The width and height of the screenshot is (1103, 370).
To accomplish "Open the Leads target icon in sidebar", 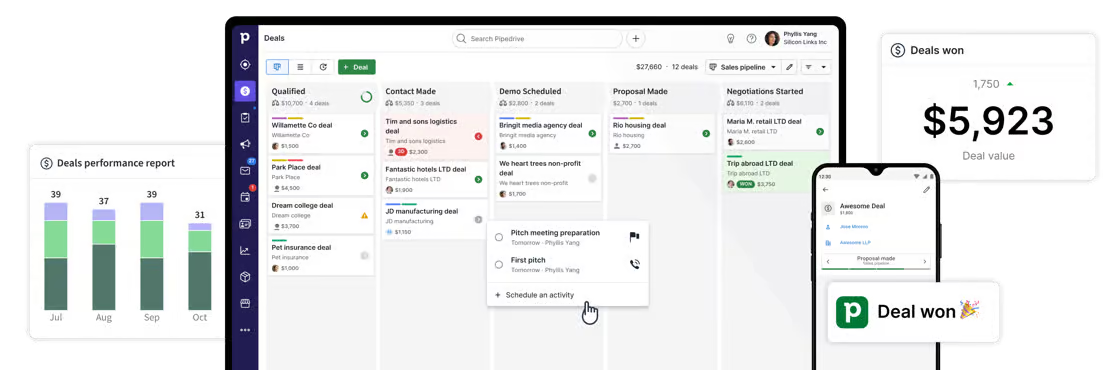I will tap(245, 64).
